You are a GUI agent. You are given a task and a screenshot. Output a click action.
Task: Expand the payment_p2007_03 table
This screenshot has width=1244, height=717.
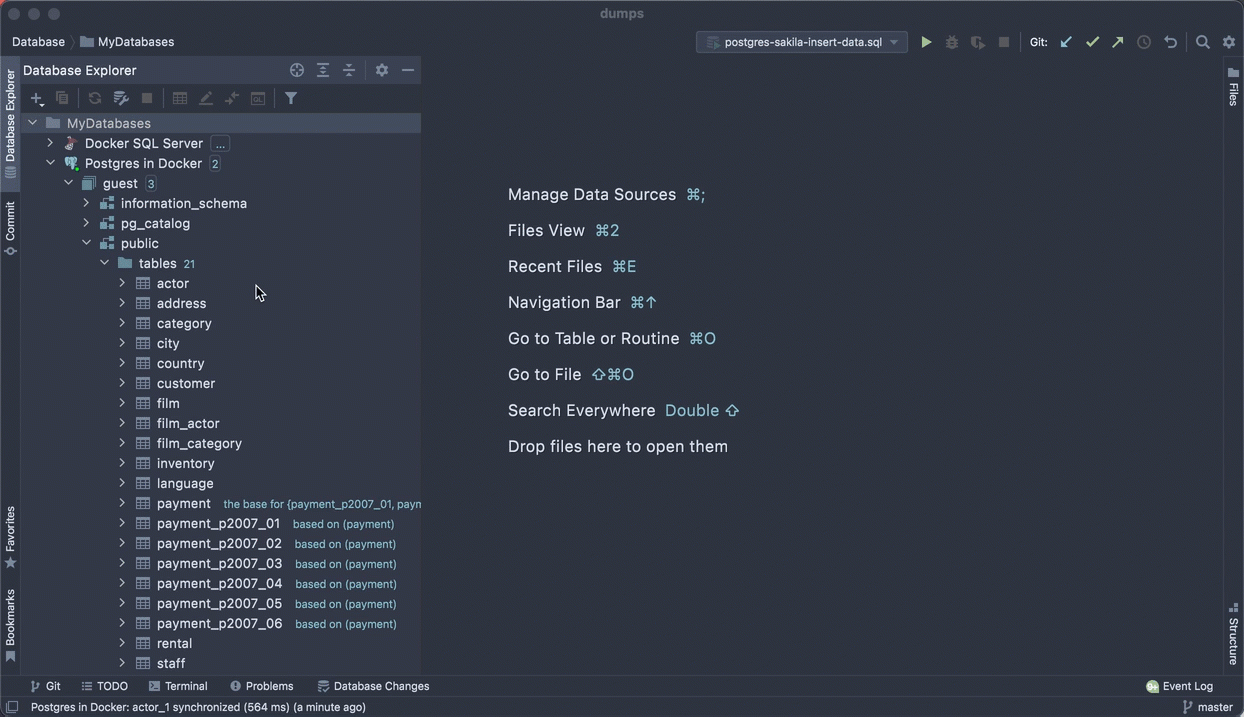tap(122, 563)
